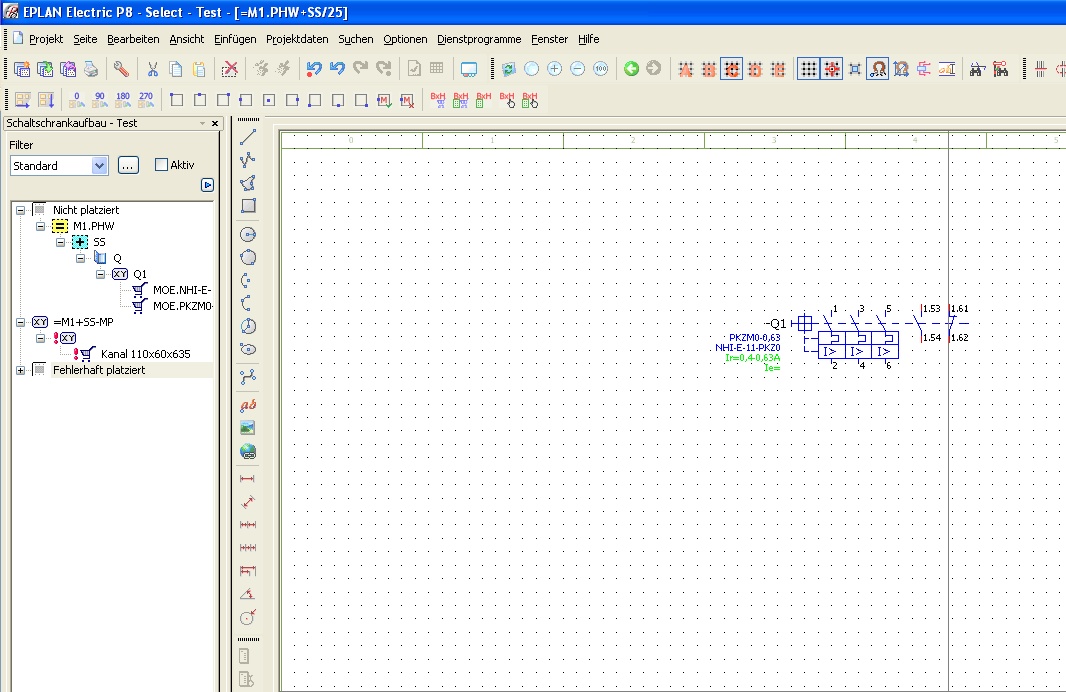Rotate placement by 180 degrees

pyautogui.click(x=123, y=101)
